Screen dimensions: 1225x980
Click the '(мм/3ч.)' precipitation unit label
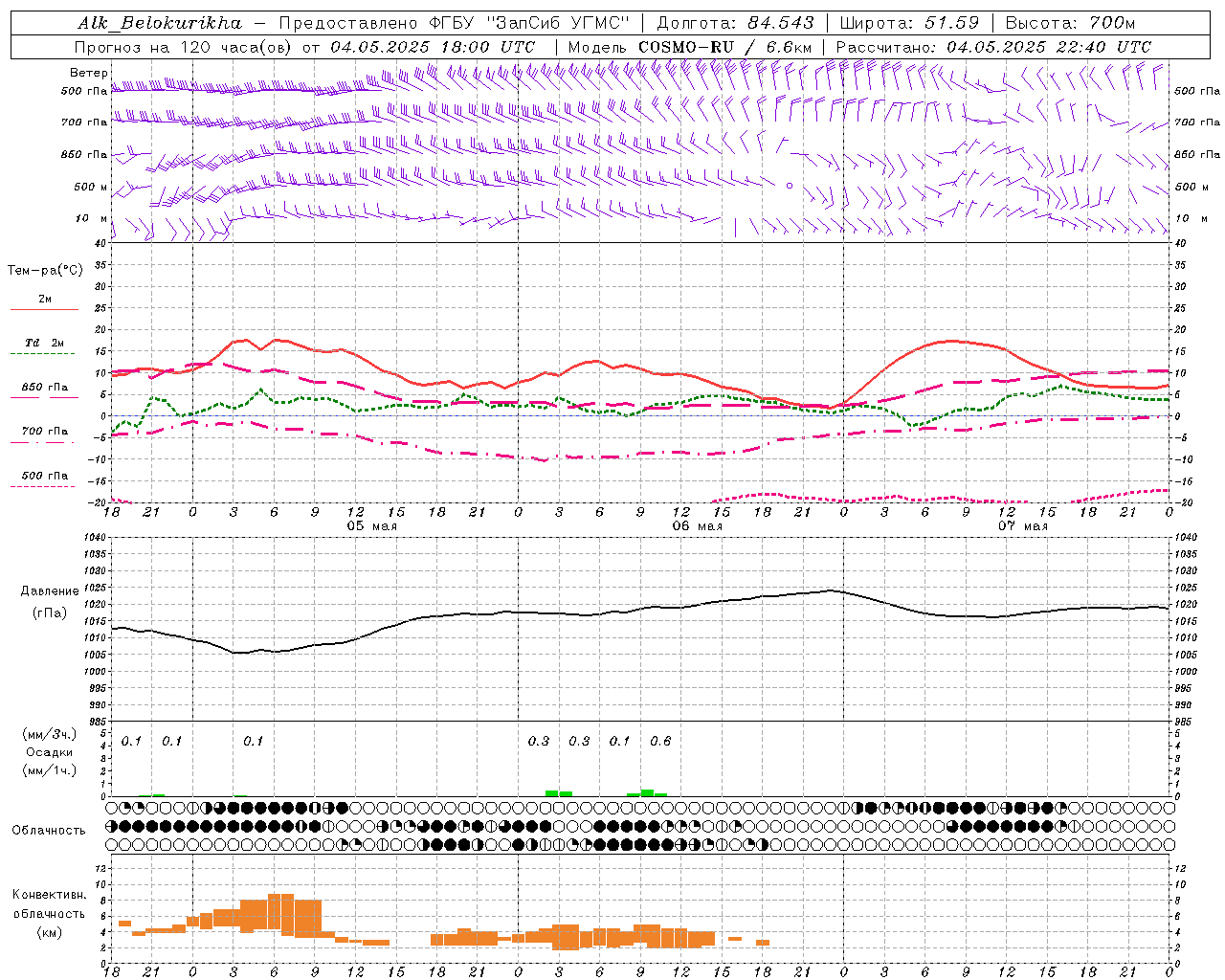[x=49, y=735]
